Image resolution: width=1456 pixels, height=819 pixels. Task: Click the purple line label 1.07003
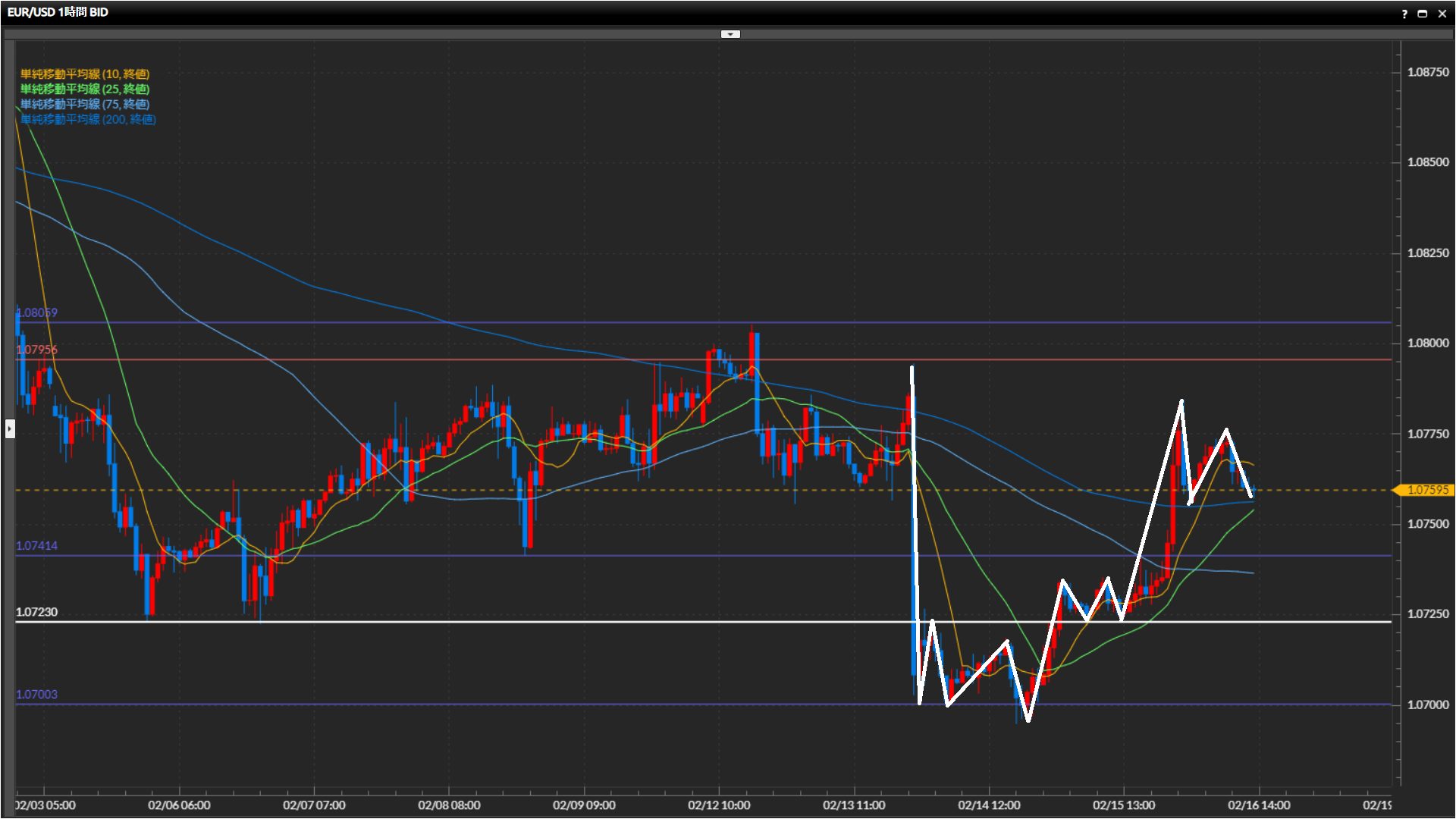point(36,694)
